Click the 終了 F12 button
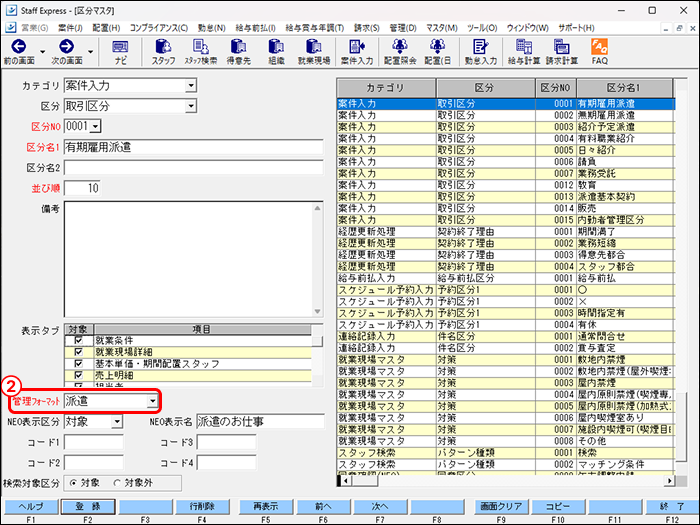The width and height of the screenshot is (700, 525). [672, 507]
